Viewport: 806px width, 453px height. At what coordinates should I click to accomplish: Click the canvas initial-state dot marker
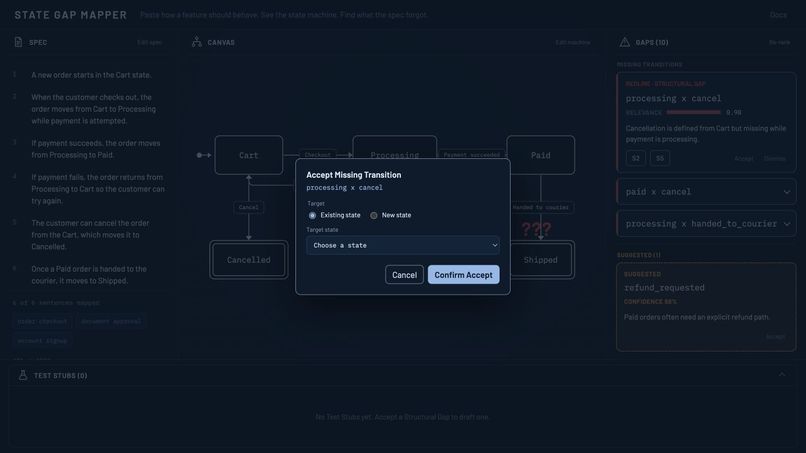pyautogui.click(x=199, y=155)
